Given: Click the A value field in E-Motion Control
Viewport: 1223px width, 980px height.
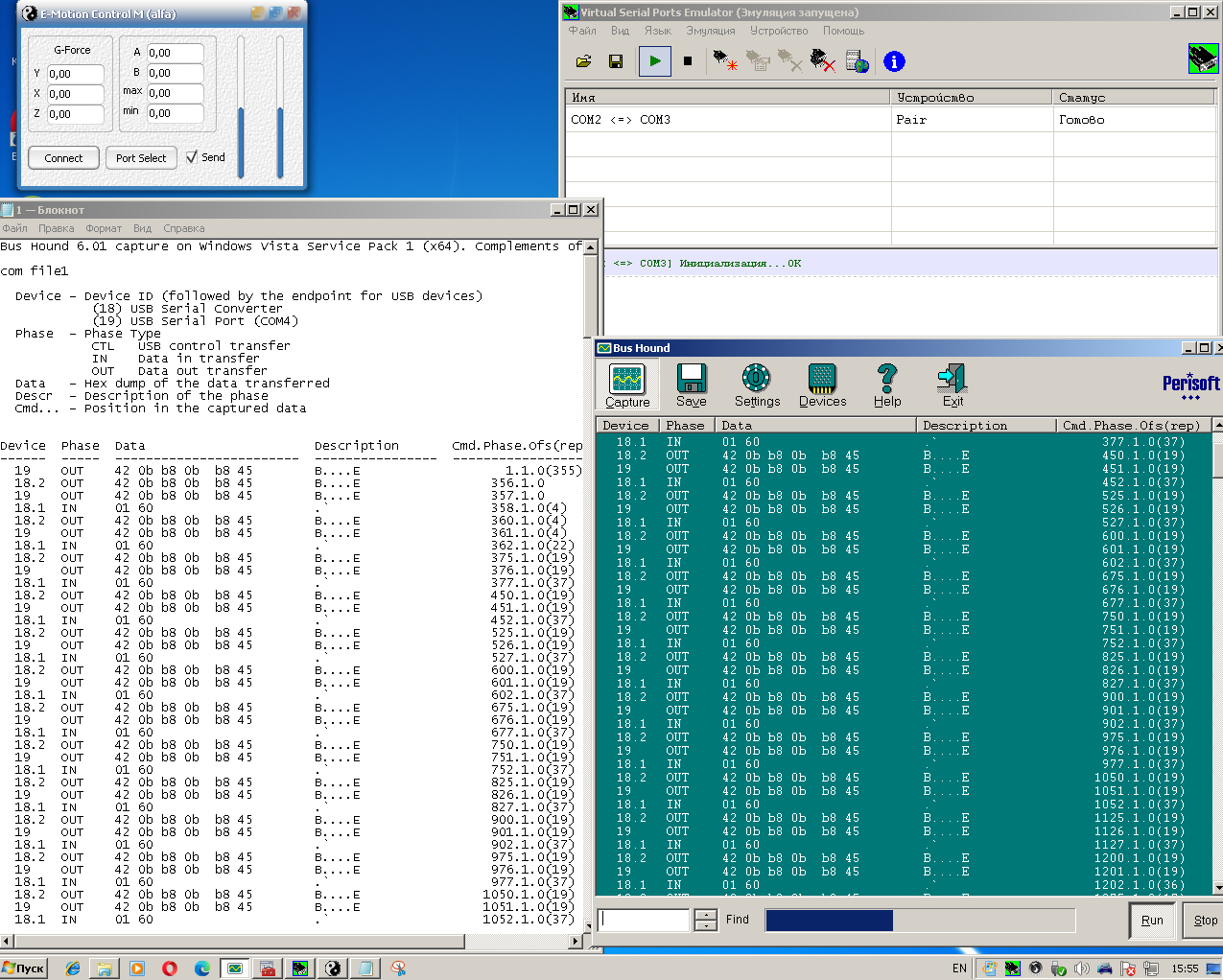Looking at the screenshot, I should coord(175,53).
